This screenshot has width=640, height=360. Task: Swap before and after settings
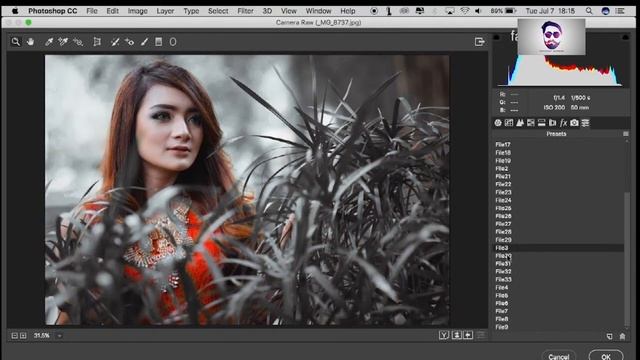click(457, 335)
